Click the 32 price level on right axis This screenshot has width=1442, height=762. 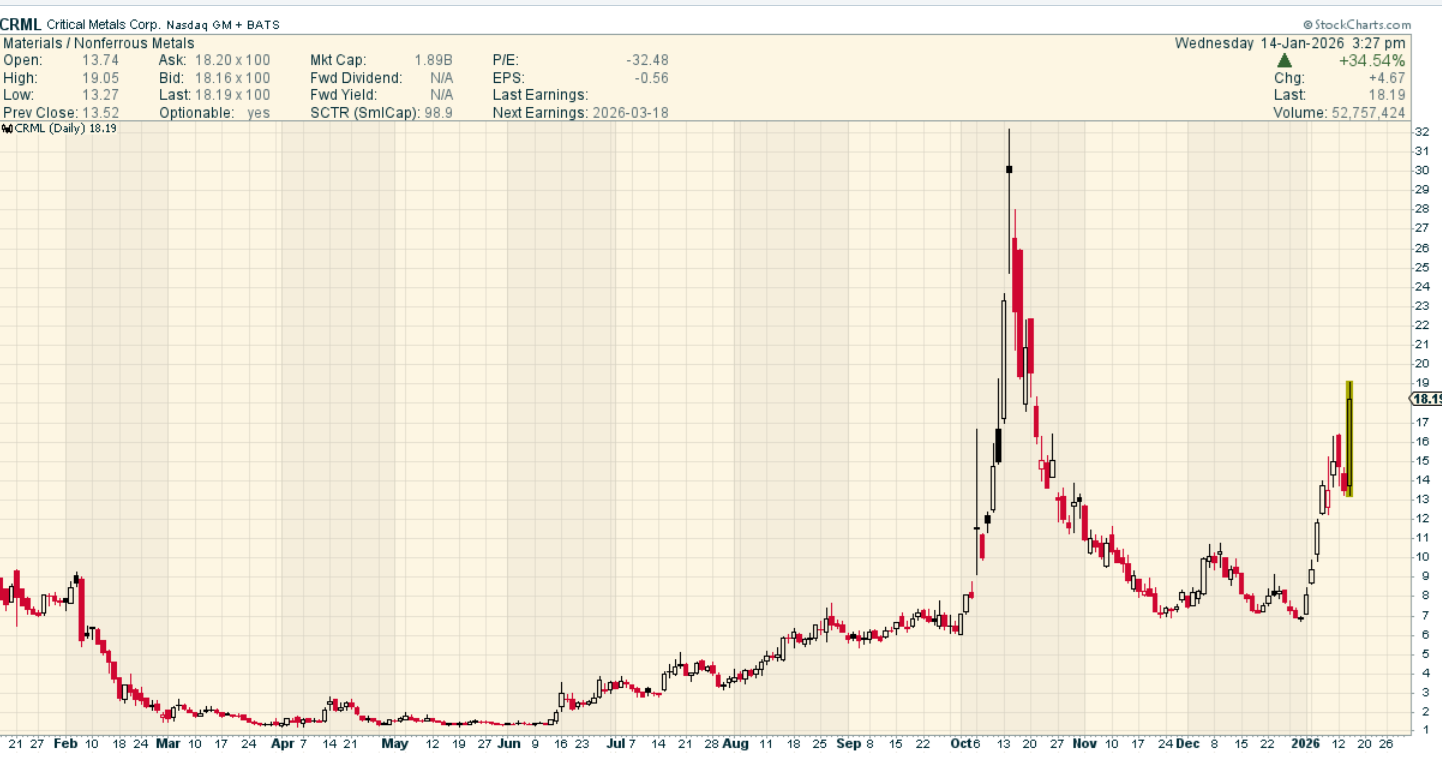coord(1421,132)
